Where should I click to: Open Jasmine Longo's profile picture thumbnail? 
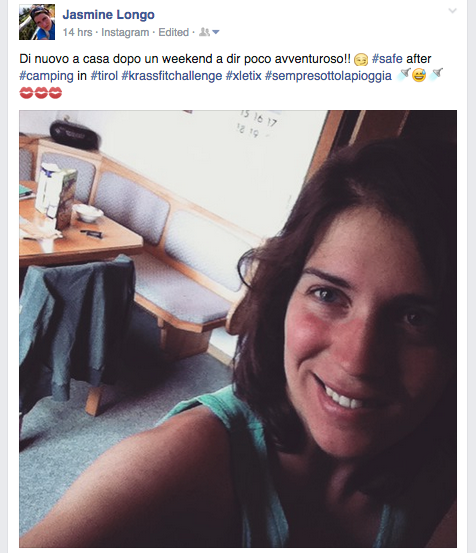[x=37, y=22]
